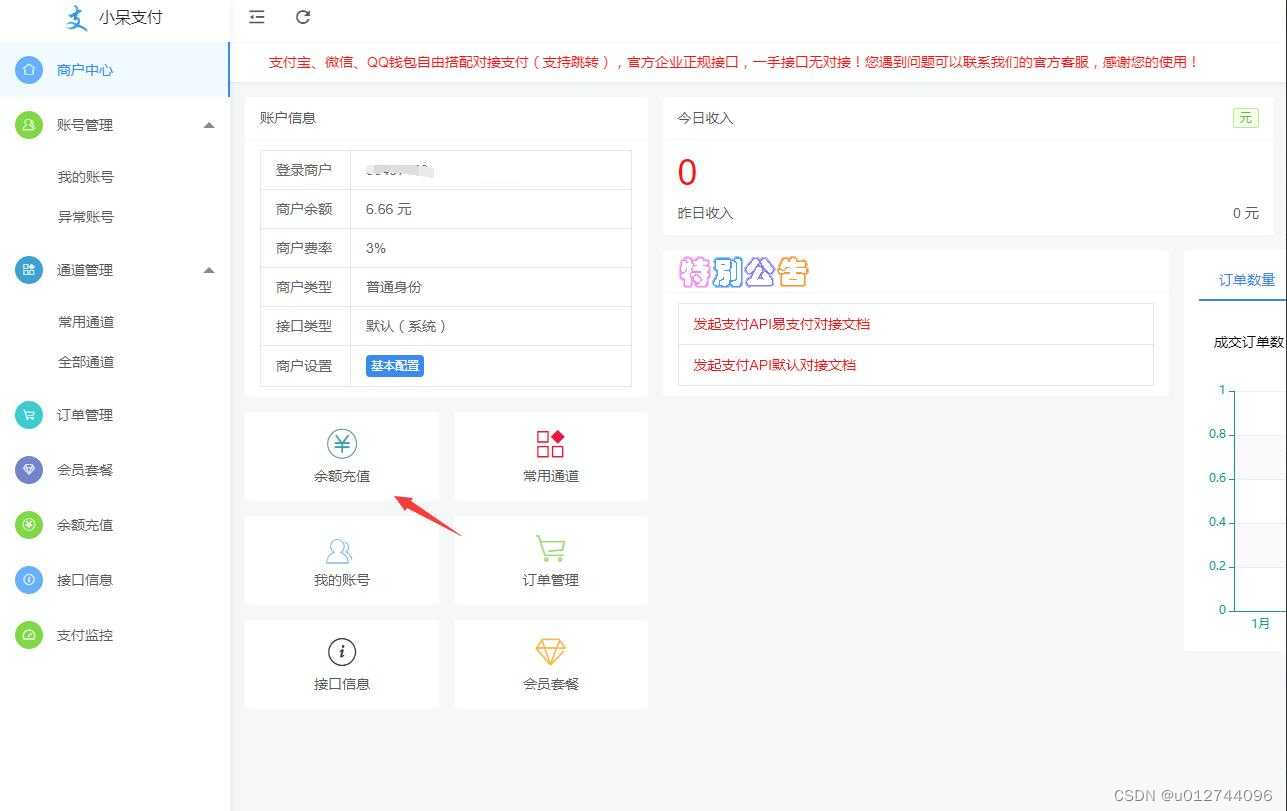This screenshot has width=1287, height=811.
Task: Click the 商户中心 home icon
Action: pos(29,70)
